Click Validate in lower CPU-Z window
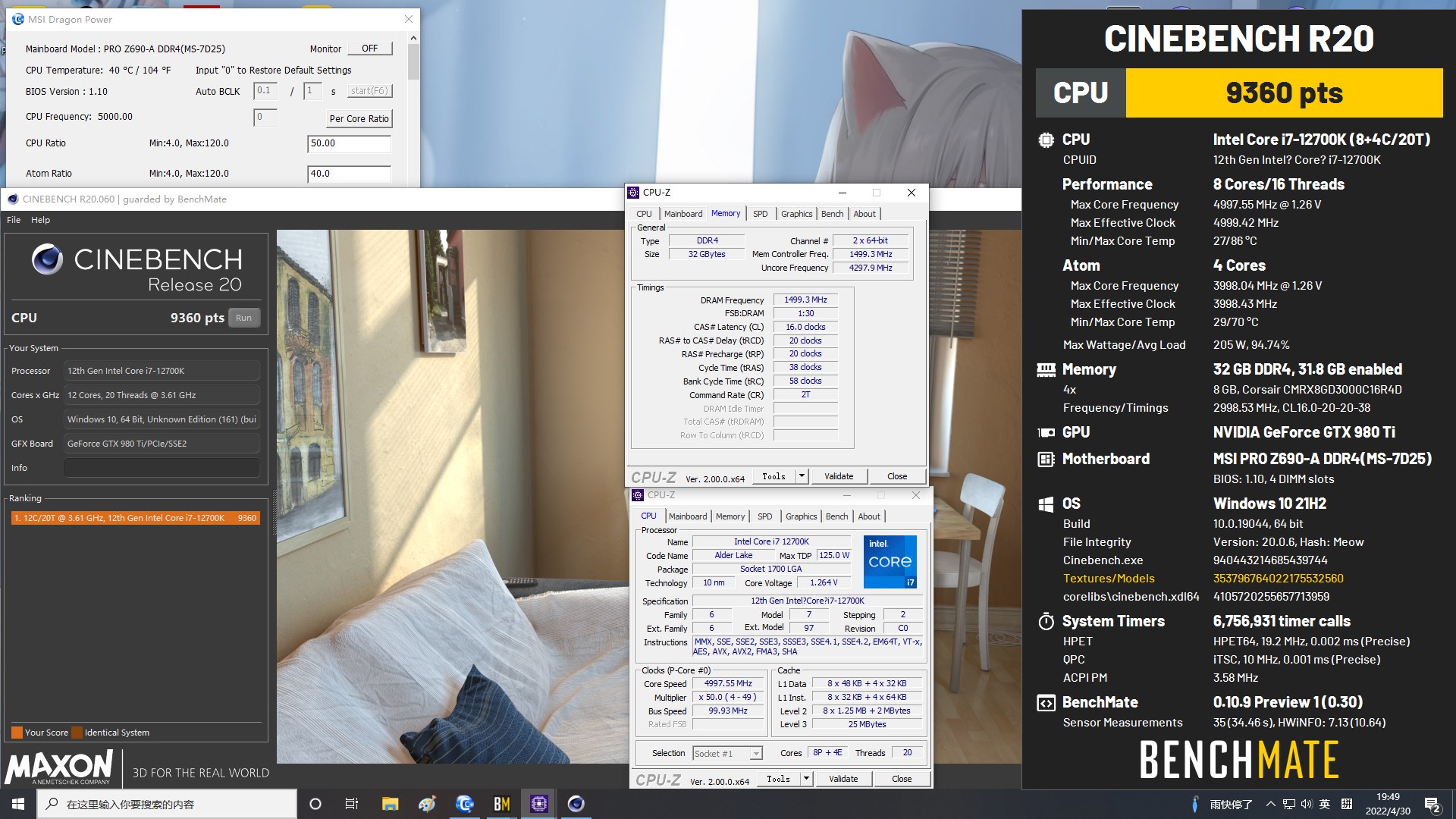 point(843,779)
